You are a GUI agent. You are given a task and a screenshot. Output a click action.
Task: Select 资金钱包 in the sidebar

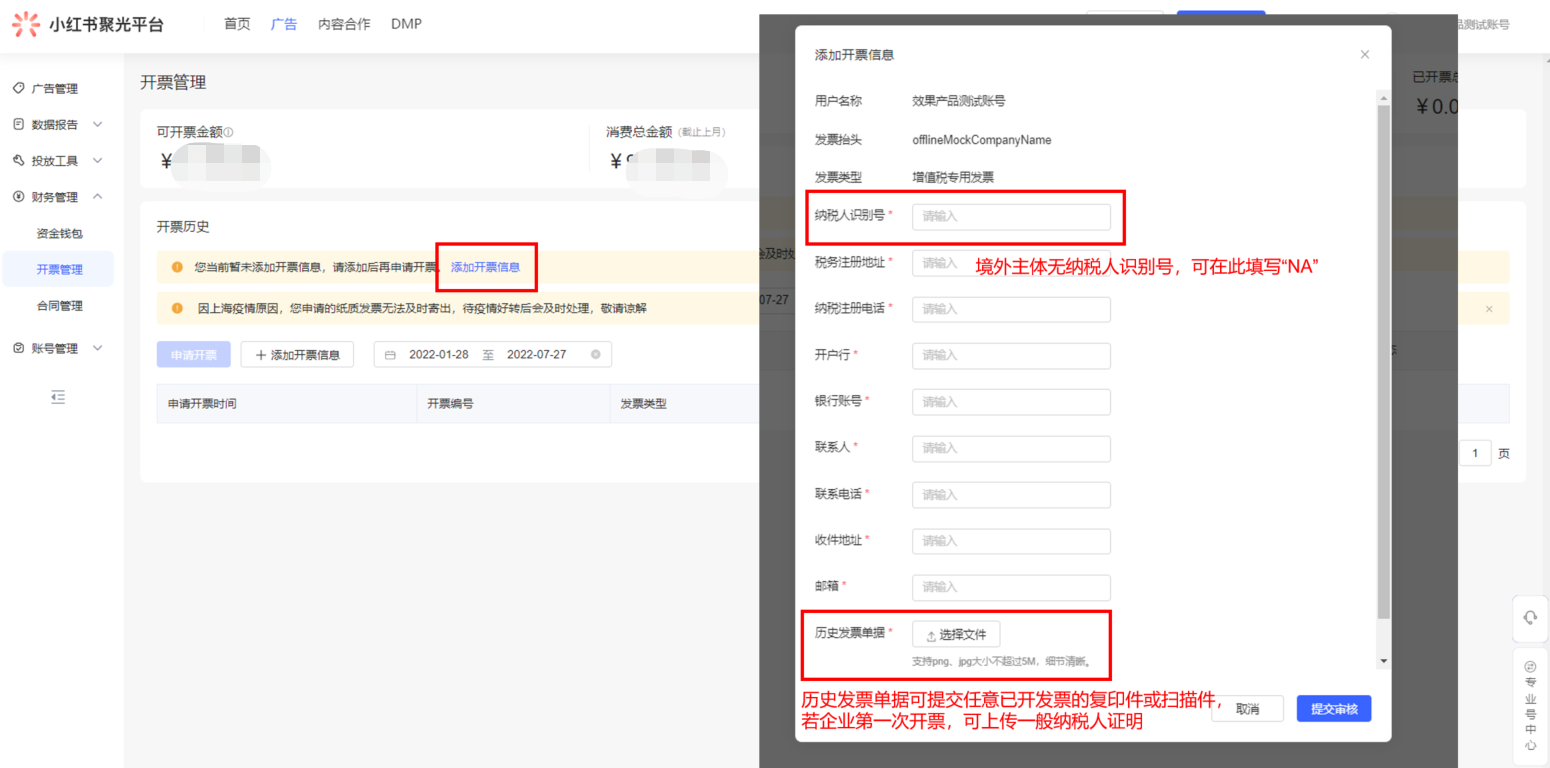(x=60, y=233)
